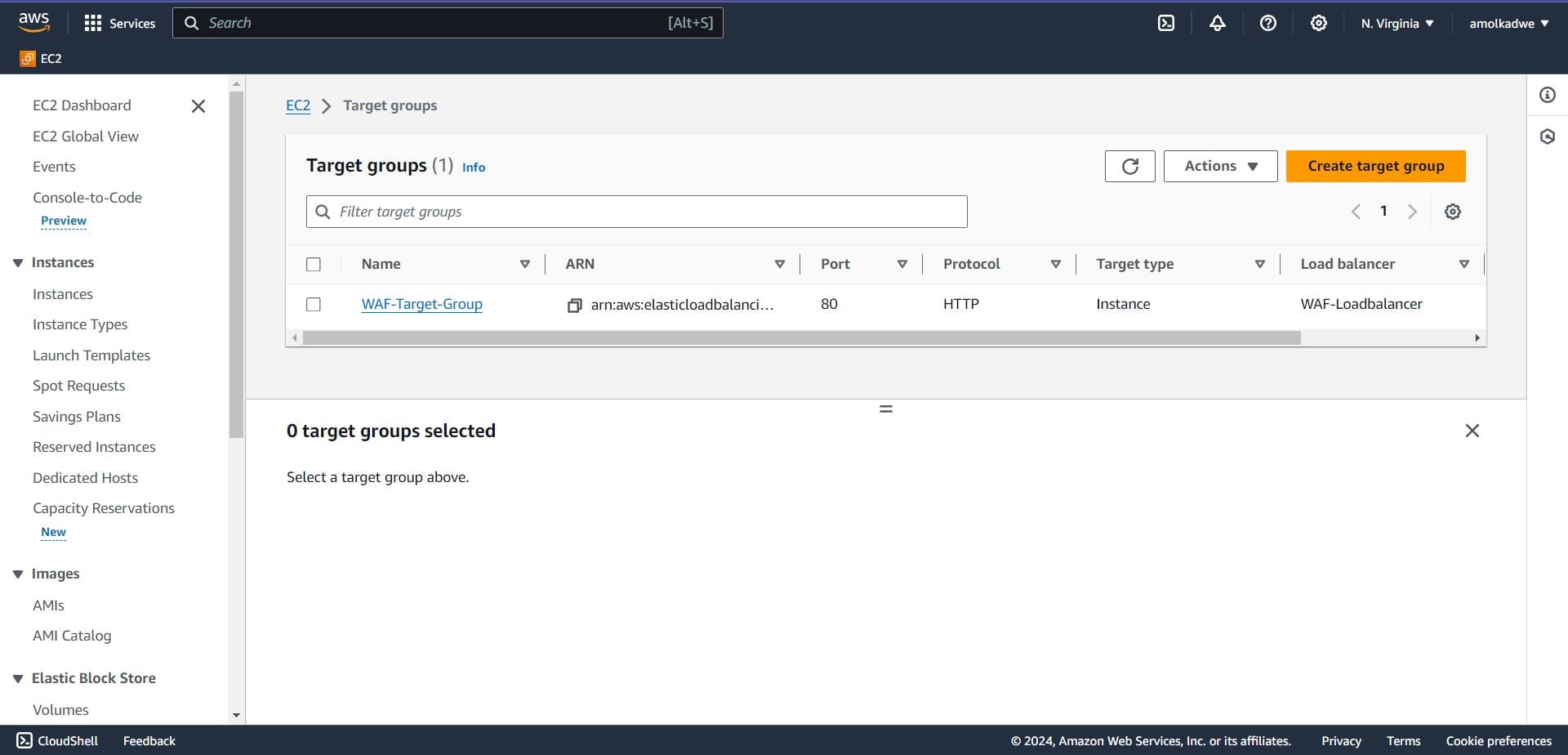Open the Actions dropdown
Viewport: 1568px width, 755px height.
(1220, 166)
